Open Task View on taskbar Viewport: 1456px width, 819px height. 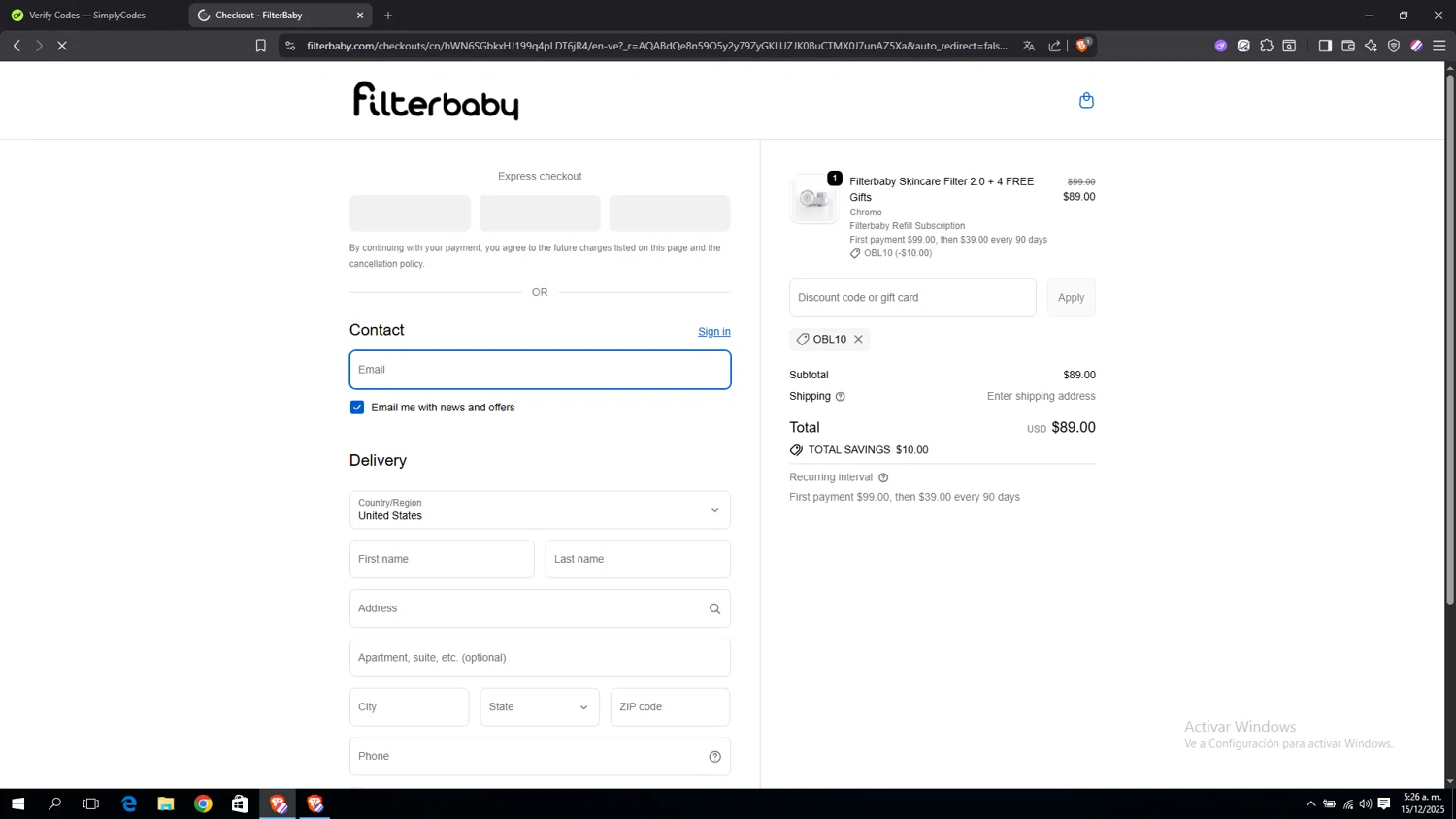tap(91, 804)
